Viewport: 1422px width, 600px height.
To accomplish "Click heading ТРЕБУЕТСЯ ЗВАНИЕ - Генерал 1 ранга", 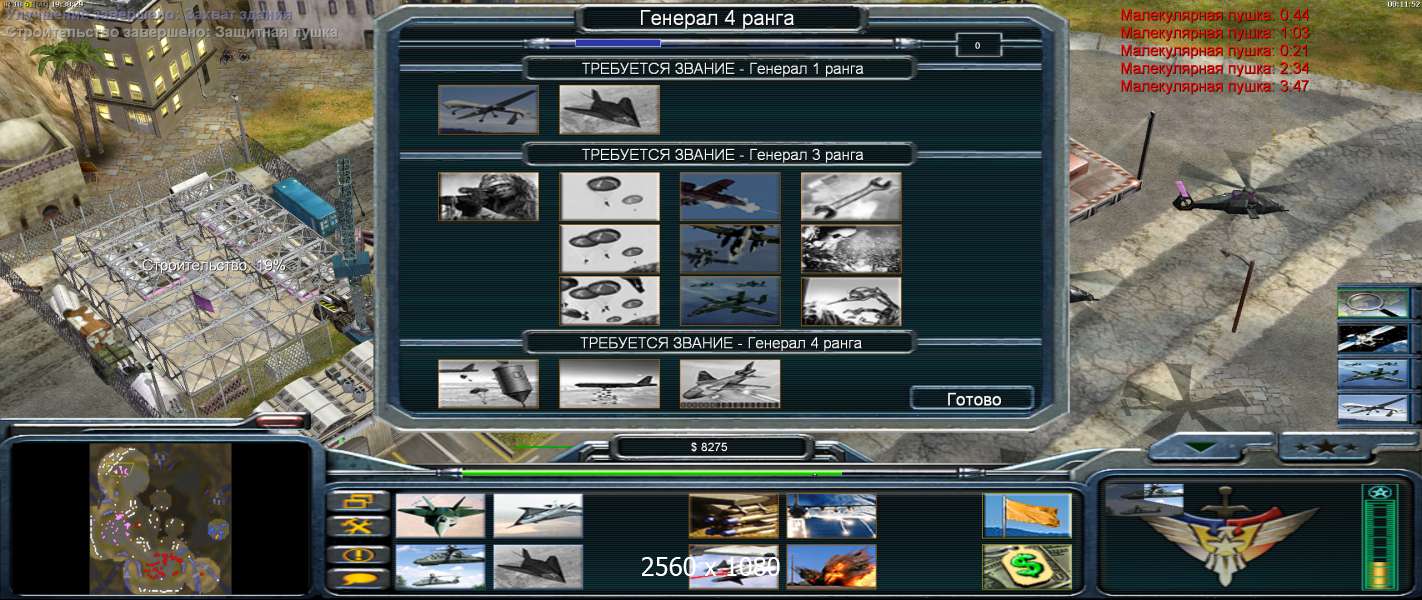I will [x=722, y=69].
